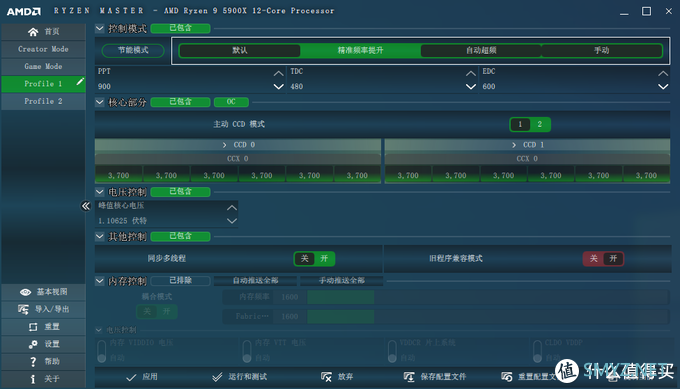Open 关于 info icon

pos(33,379)
